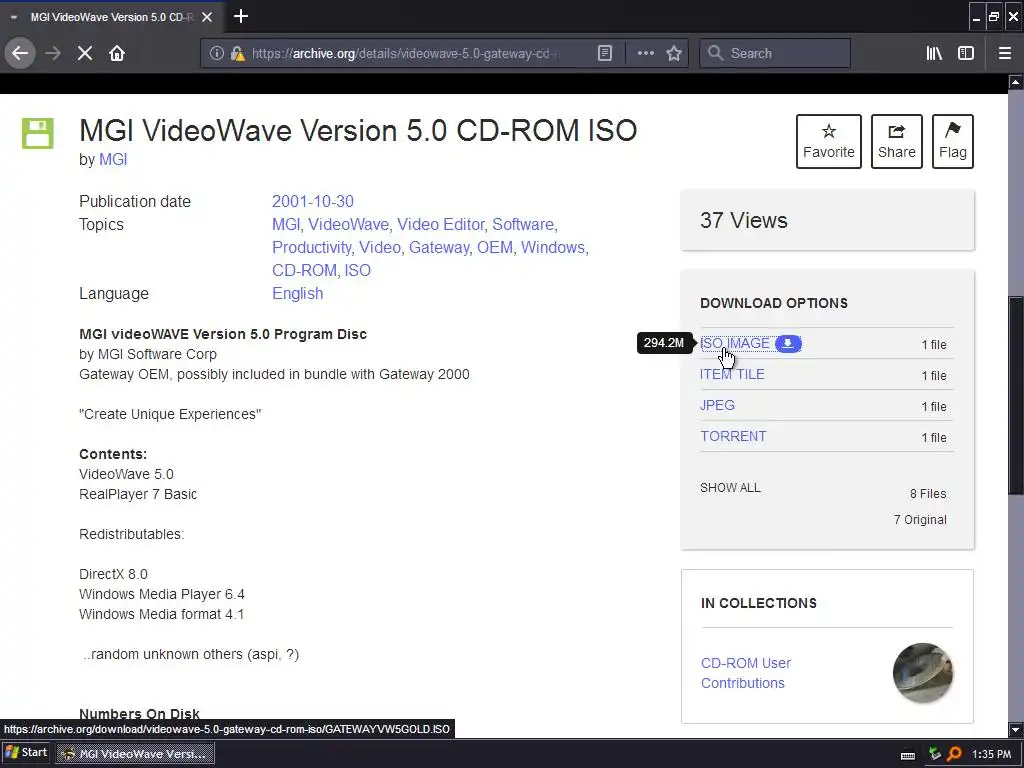Toggle reader view icon

(605, 54)
